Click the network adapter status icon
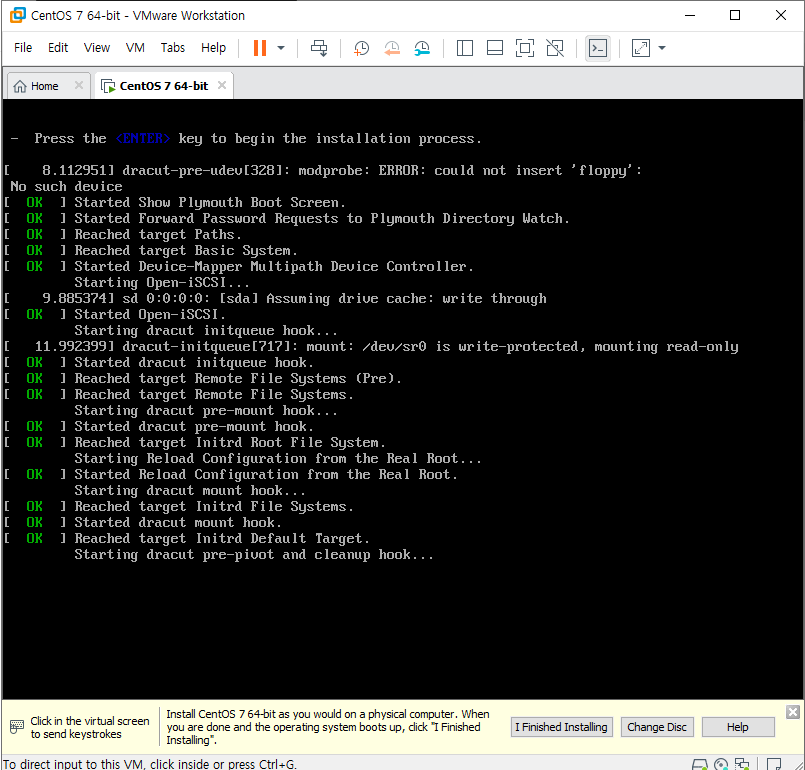This screenshot has height=770, width=805. click(742, 765)
